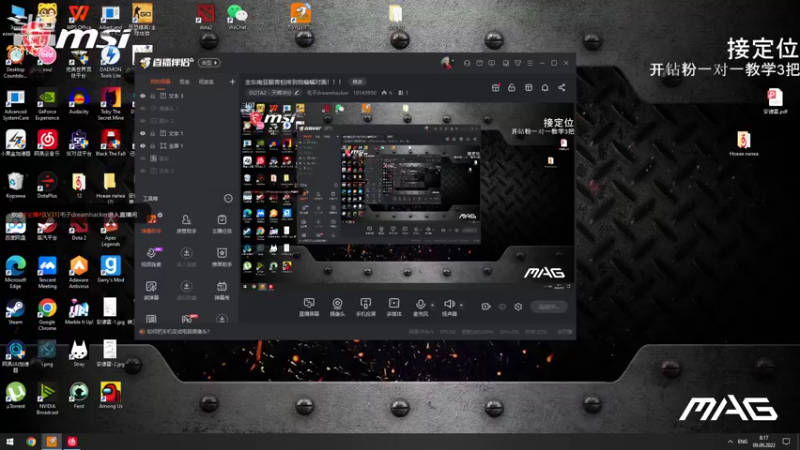Open the 房管助手 moderator helper tool
The image size is (800, 450).
pos(186,223)
